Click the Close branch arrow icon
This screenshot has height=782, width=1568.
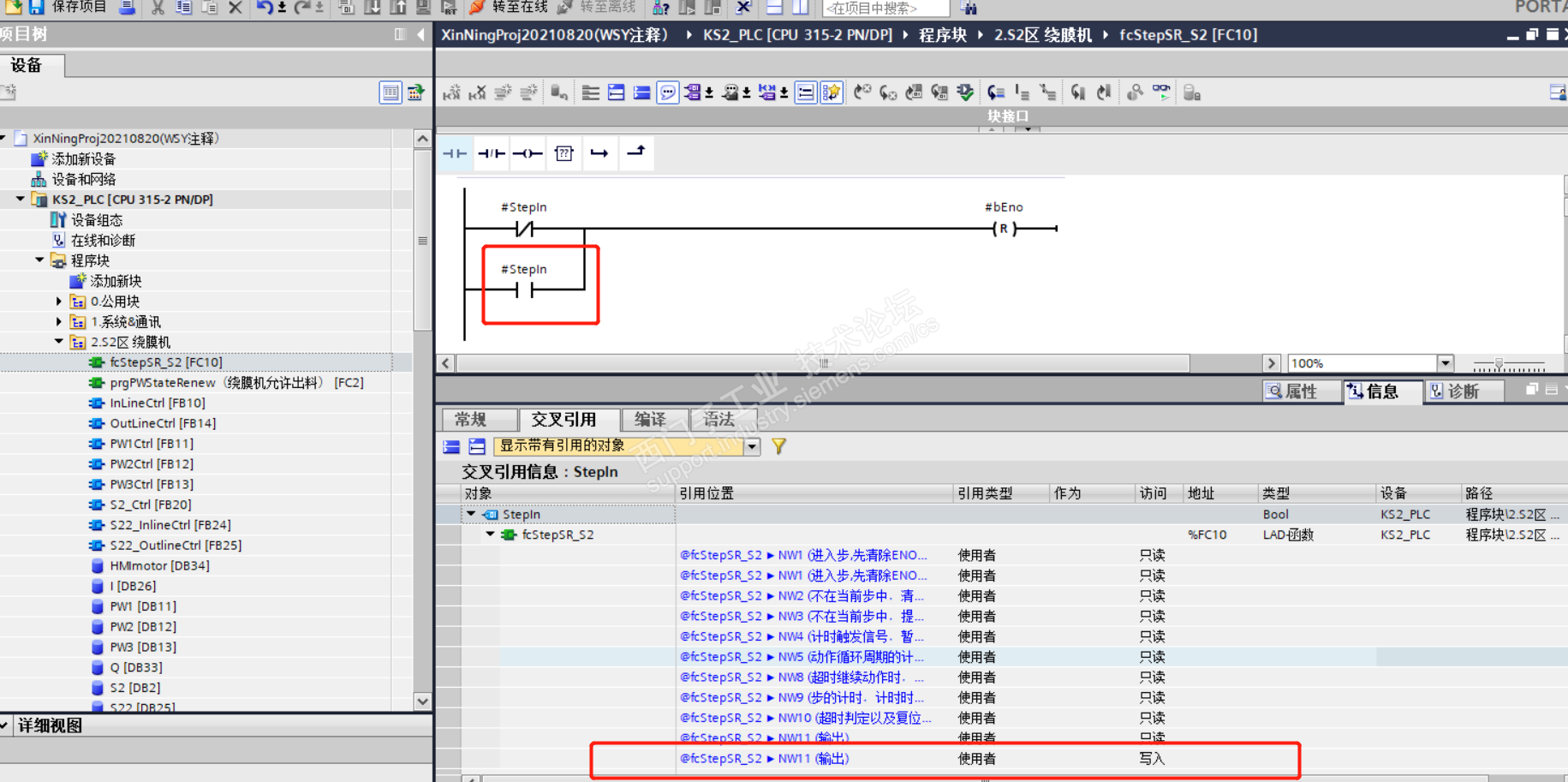pyautogui.click(x=636, y=152)
